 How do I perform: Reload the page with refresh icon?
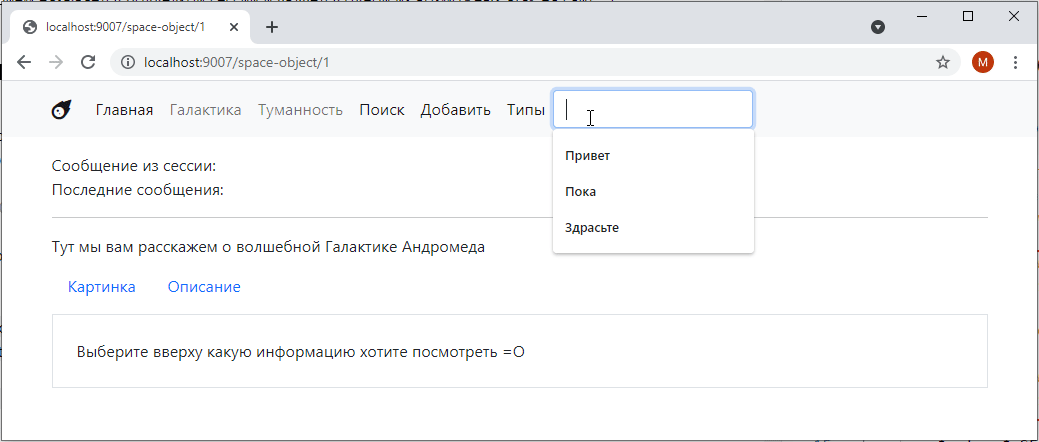coord(88,62)
